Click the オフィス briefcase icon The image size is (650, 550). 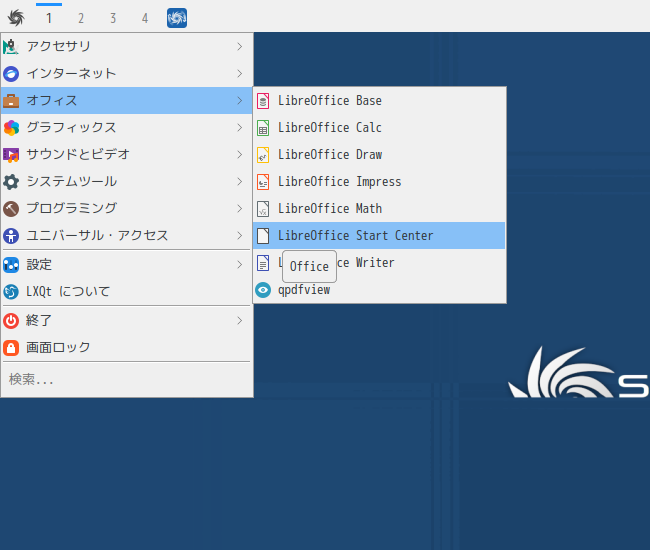click(11, 101)
